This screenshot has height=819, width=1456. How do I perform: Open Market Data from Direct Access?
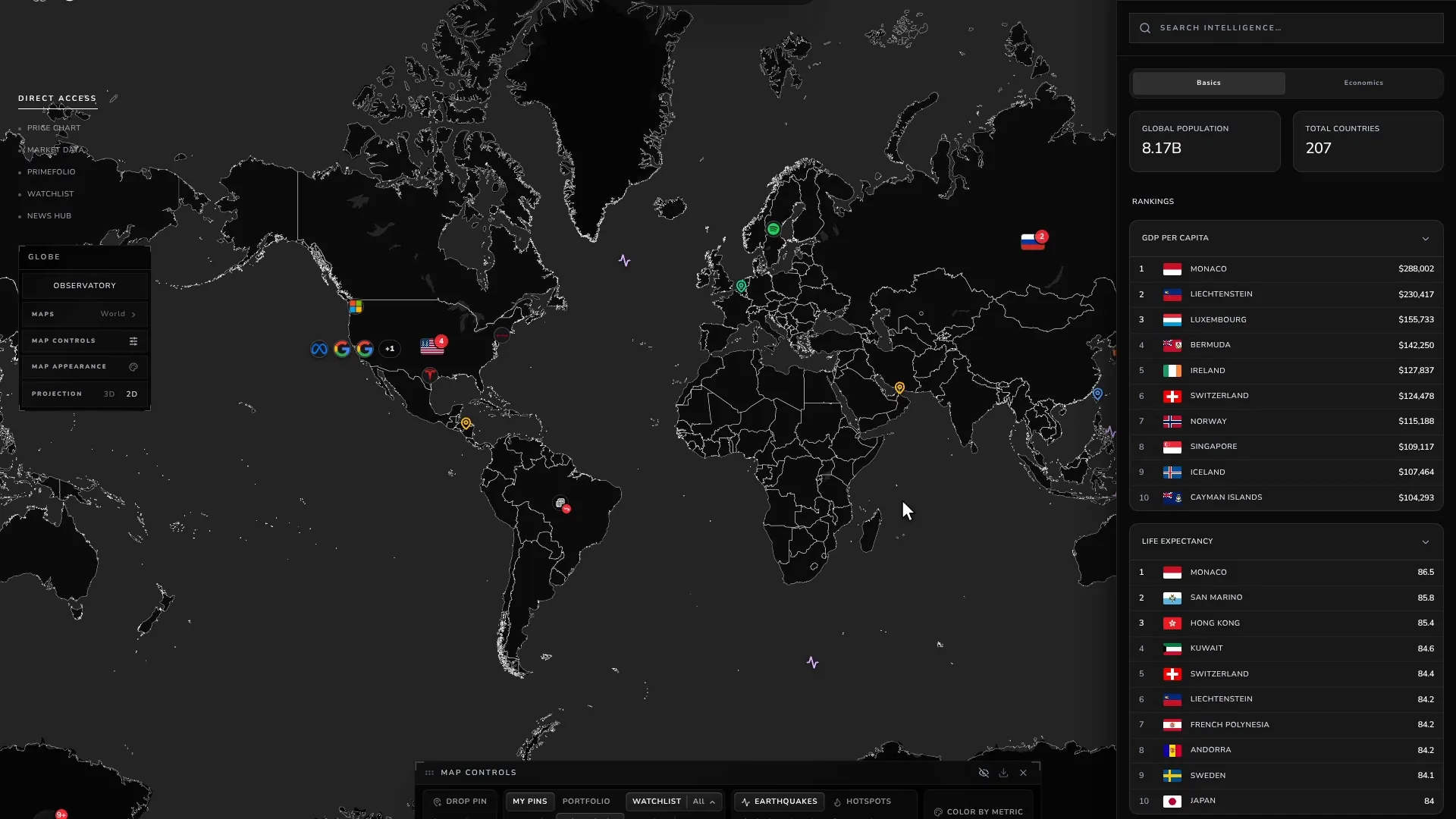(56, 150)
